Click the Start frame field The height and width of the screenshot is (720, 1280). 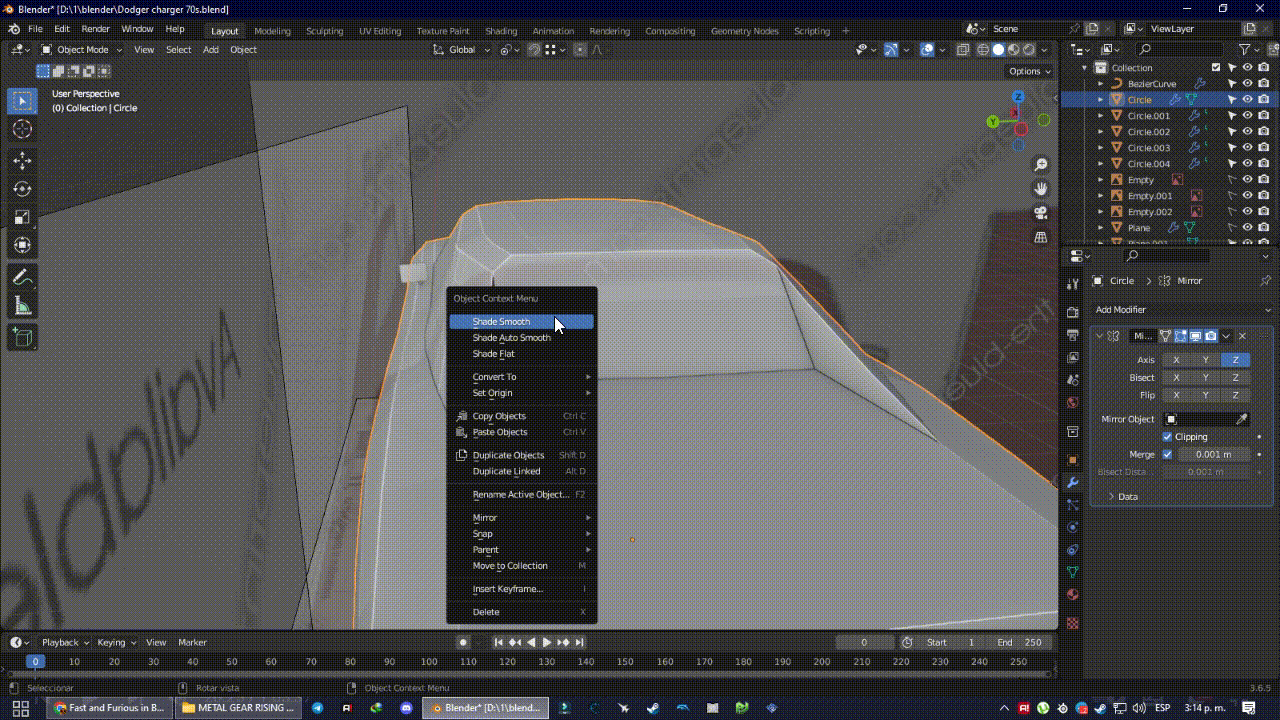tap(951, 643)
